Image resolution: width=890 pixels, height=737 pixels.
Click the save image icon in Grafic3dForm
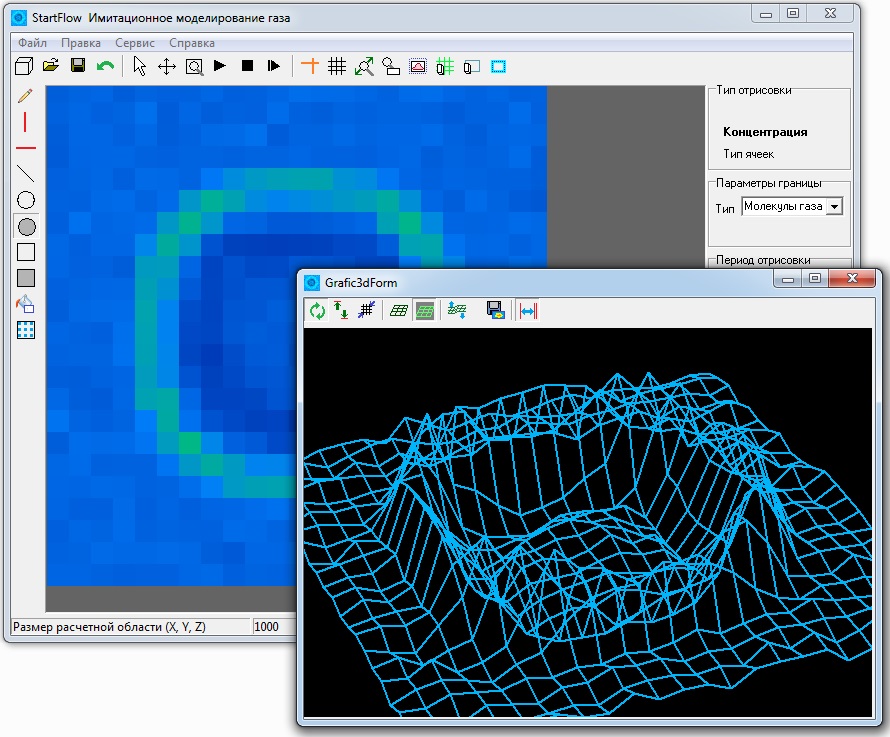point(496,310)
